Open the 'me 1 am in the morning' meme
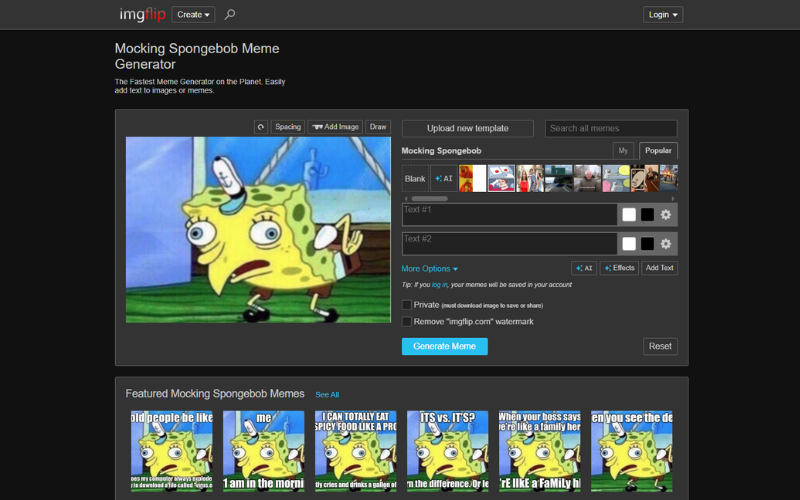The height and width of the screenshot is (500, 800). point(264,451)
